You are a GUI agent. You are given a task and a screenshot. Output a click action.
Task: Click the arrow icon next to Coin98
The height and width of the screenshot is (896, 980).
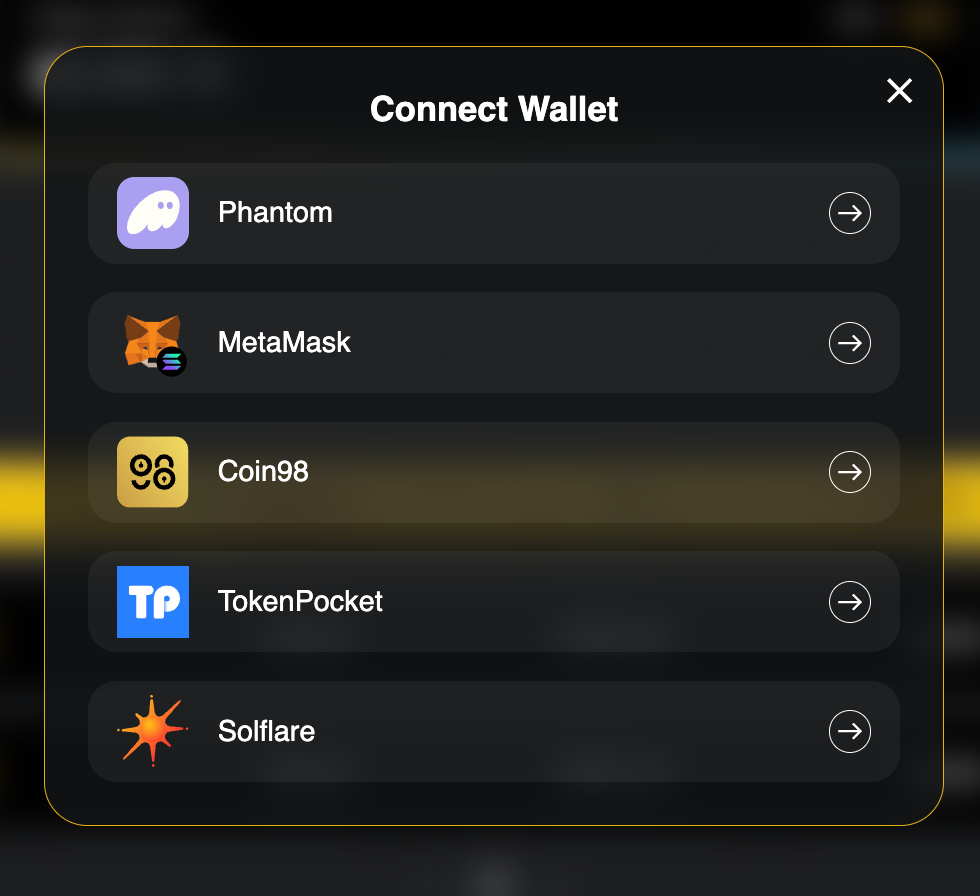850,472
